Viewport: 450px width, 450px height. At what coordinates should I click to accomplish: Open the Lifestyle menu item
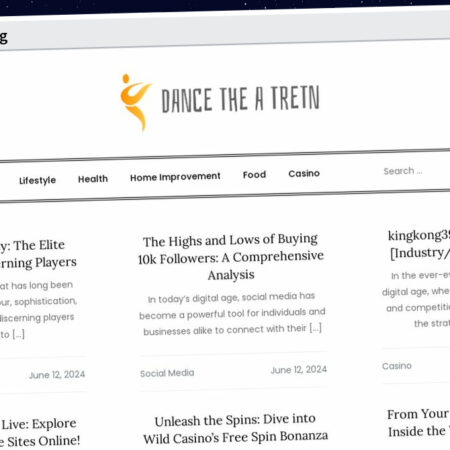pos(37,180)
